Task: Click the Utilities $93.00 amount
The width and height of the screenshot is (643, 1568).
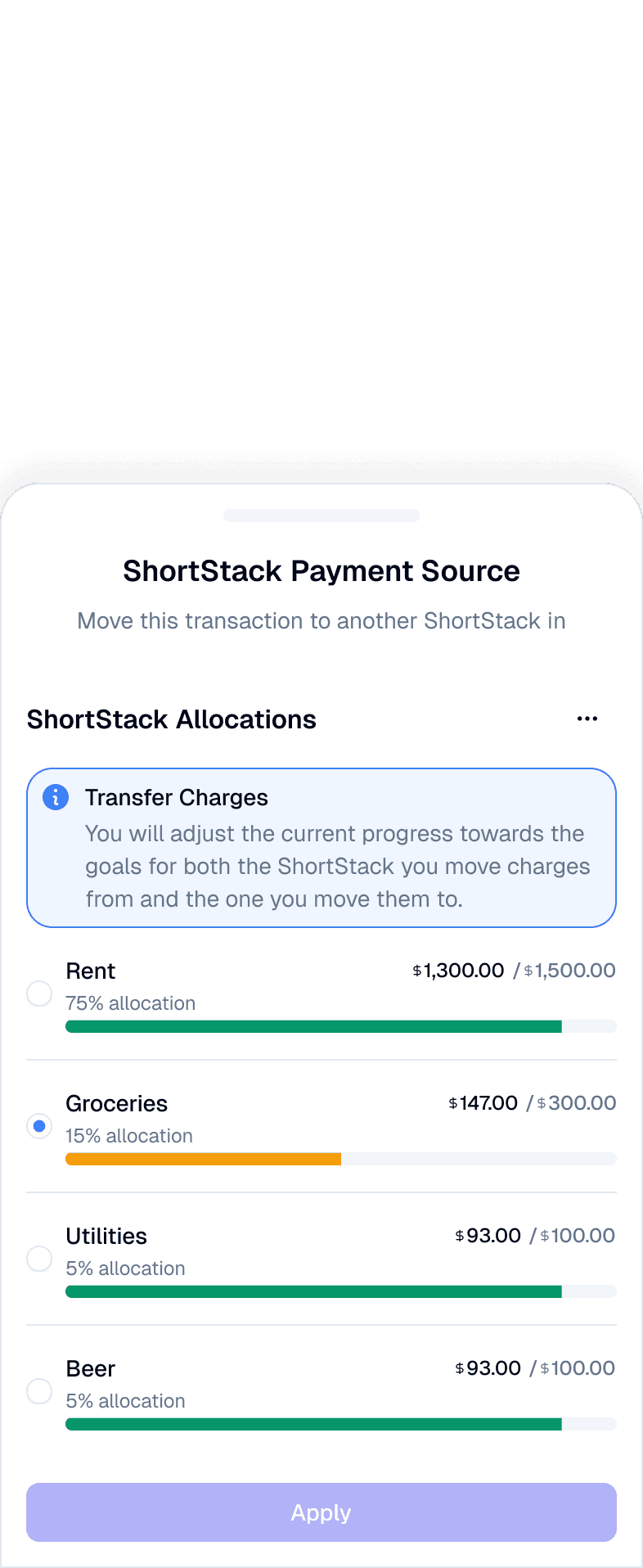Action: pyautogui.click(x=488, y=1236)
